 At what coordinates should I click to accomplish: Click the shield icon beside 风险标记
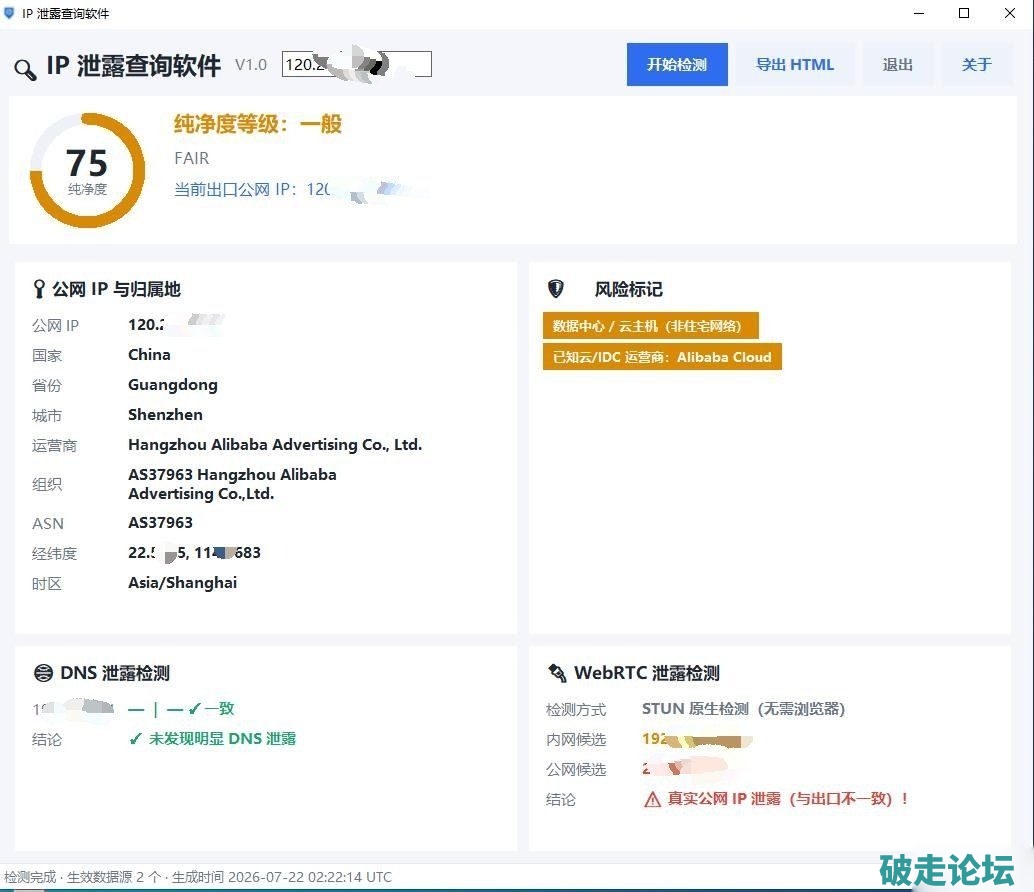click(556, 289)
